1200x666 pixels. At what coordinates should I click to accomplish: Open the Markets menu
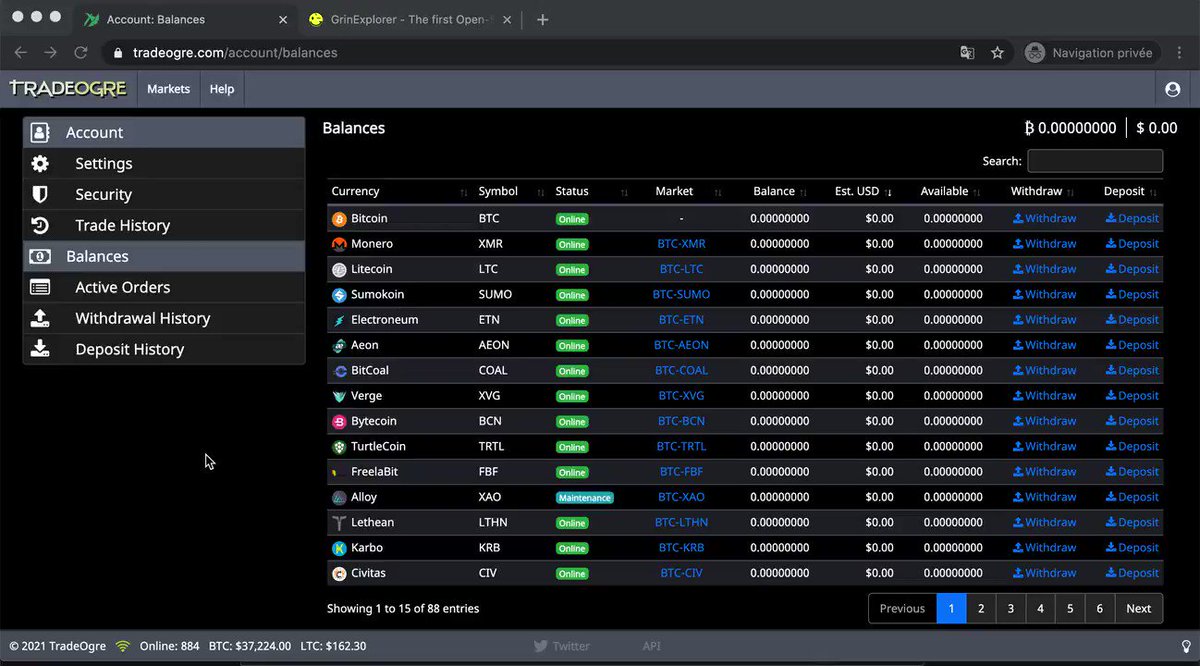[x=168, y=89]
